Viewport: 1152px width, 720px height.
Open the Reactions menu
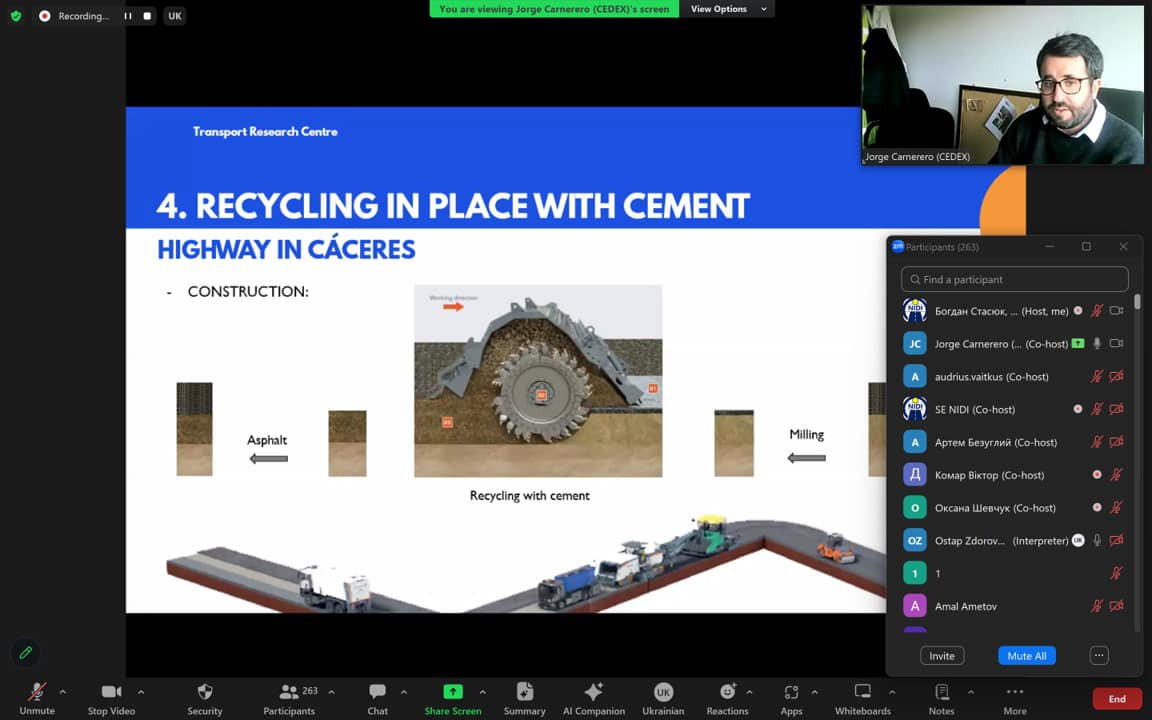point(727,697)
